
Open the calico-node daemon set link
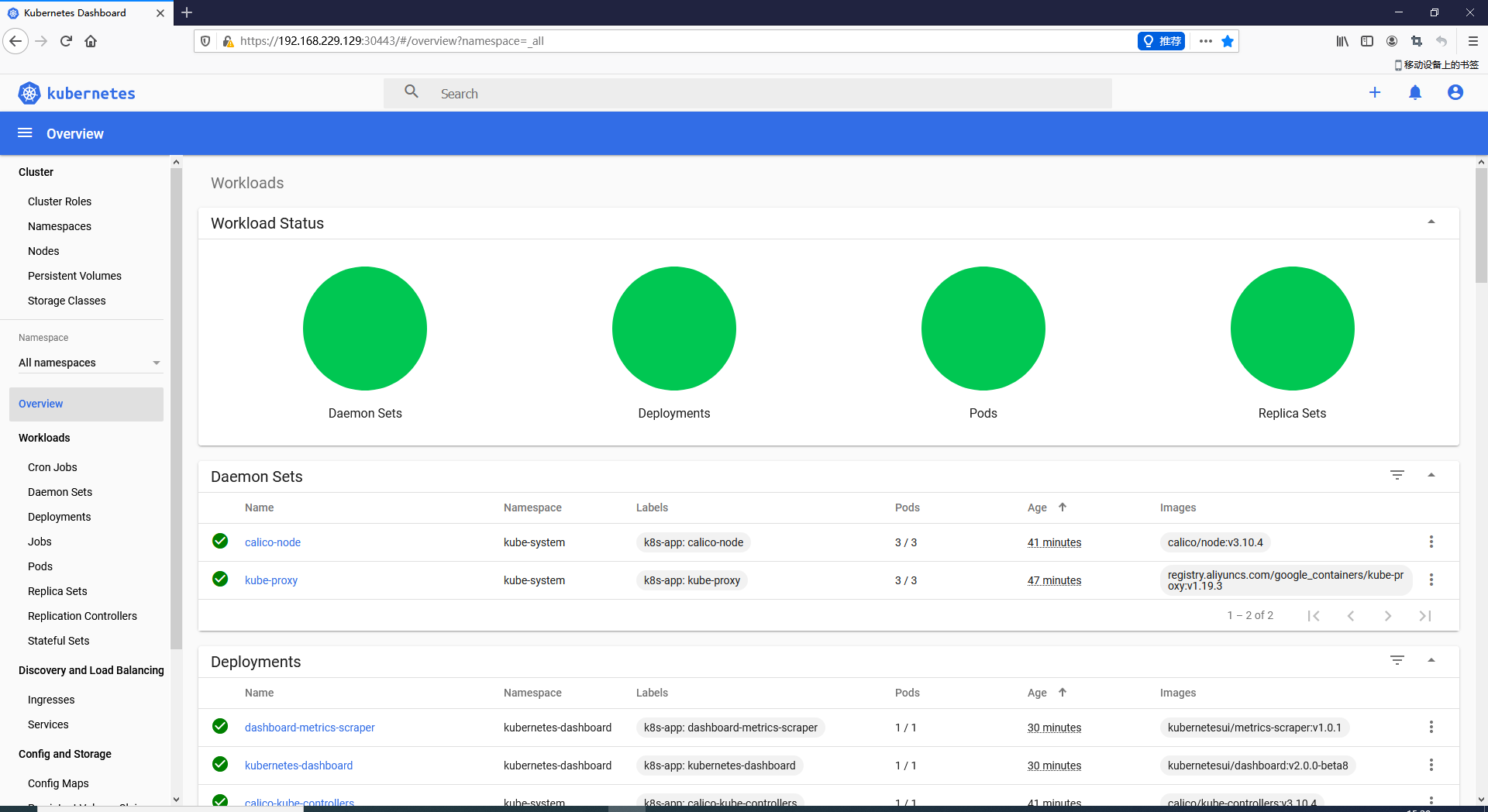pyautogui.click(x=273, y=542)
